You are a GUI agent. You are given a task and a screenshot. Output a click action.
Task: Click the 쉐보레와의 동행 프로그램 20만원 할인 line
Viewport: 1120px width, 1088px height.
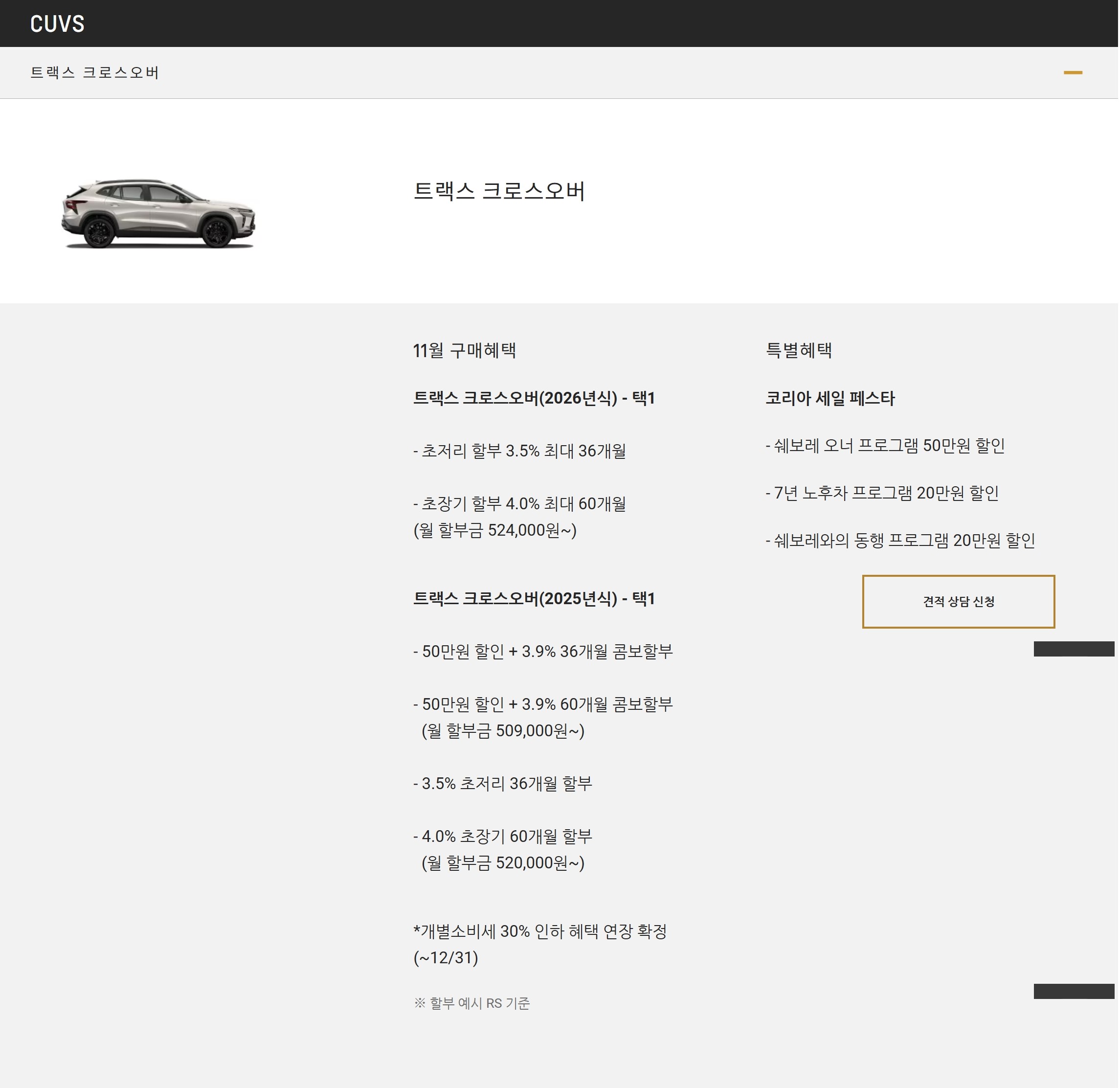click(x=900, y=541)
